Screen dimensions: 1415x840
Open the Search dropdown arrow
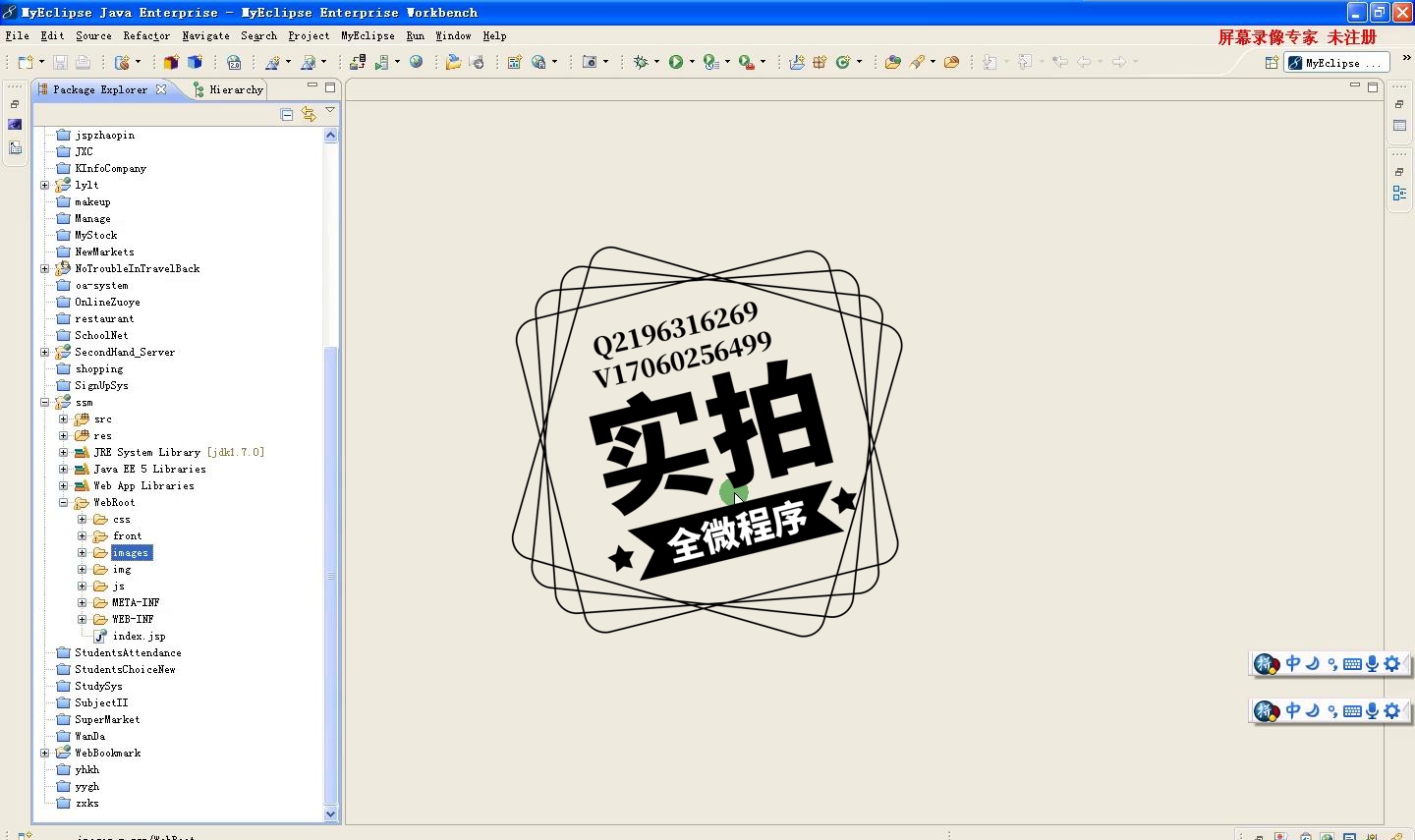[933, 62]
